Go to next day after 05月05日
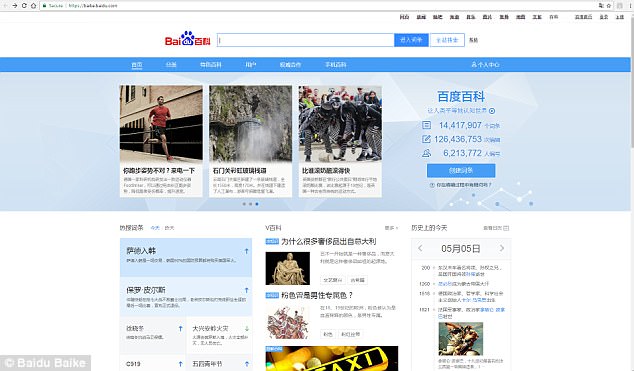 502,248
